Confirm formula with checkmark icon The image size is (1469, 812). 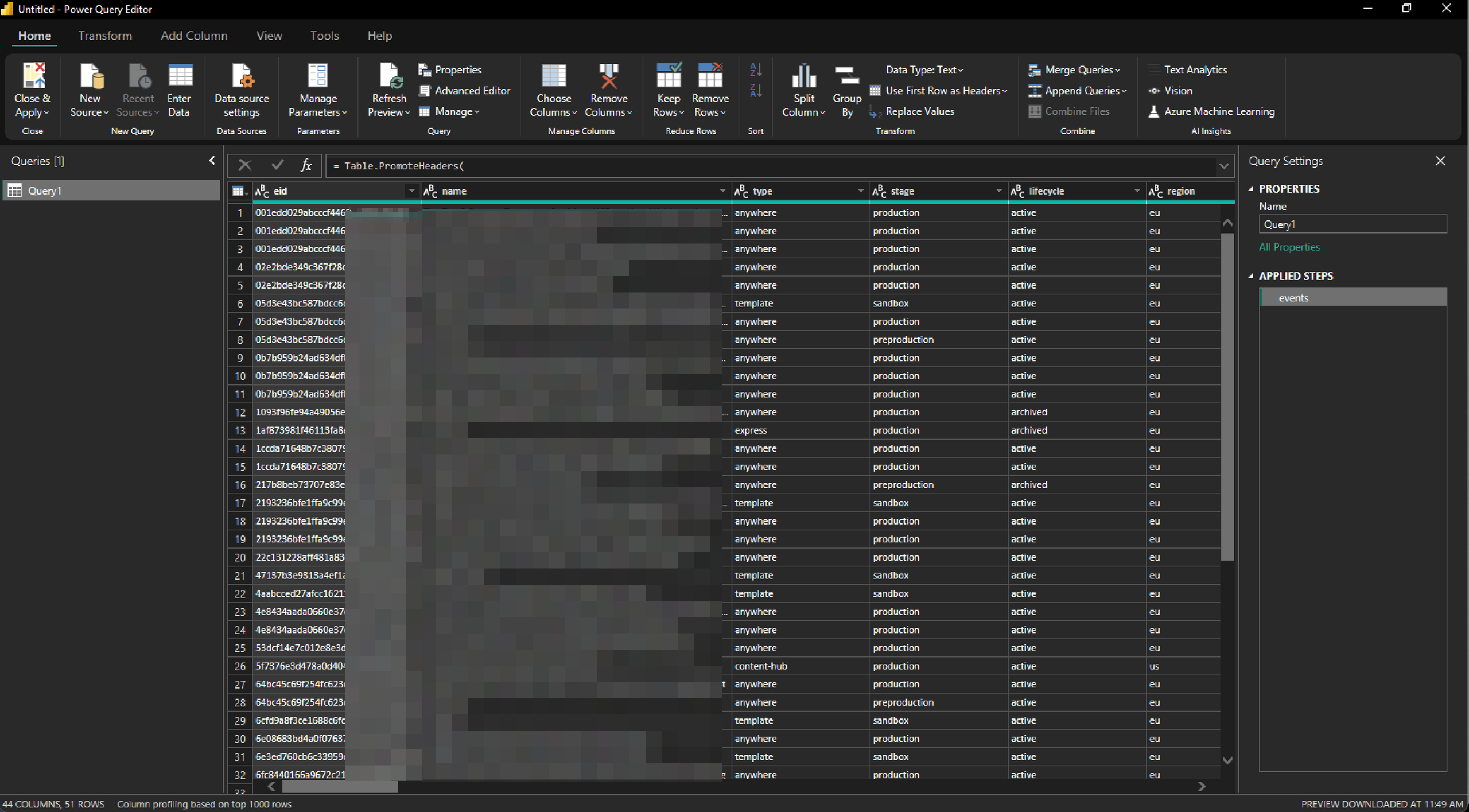pyautogui.click(x=277, y=166)
